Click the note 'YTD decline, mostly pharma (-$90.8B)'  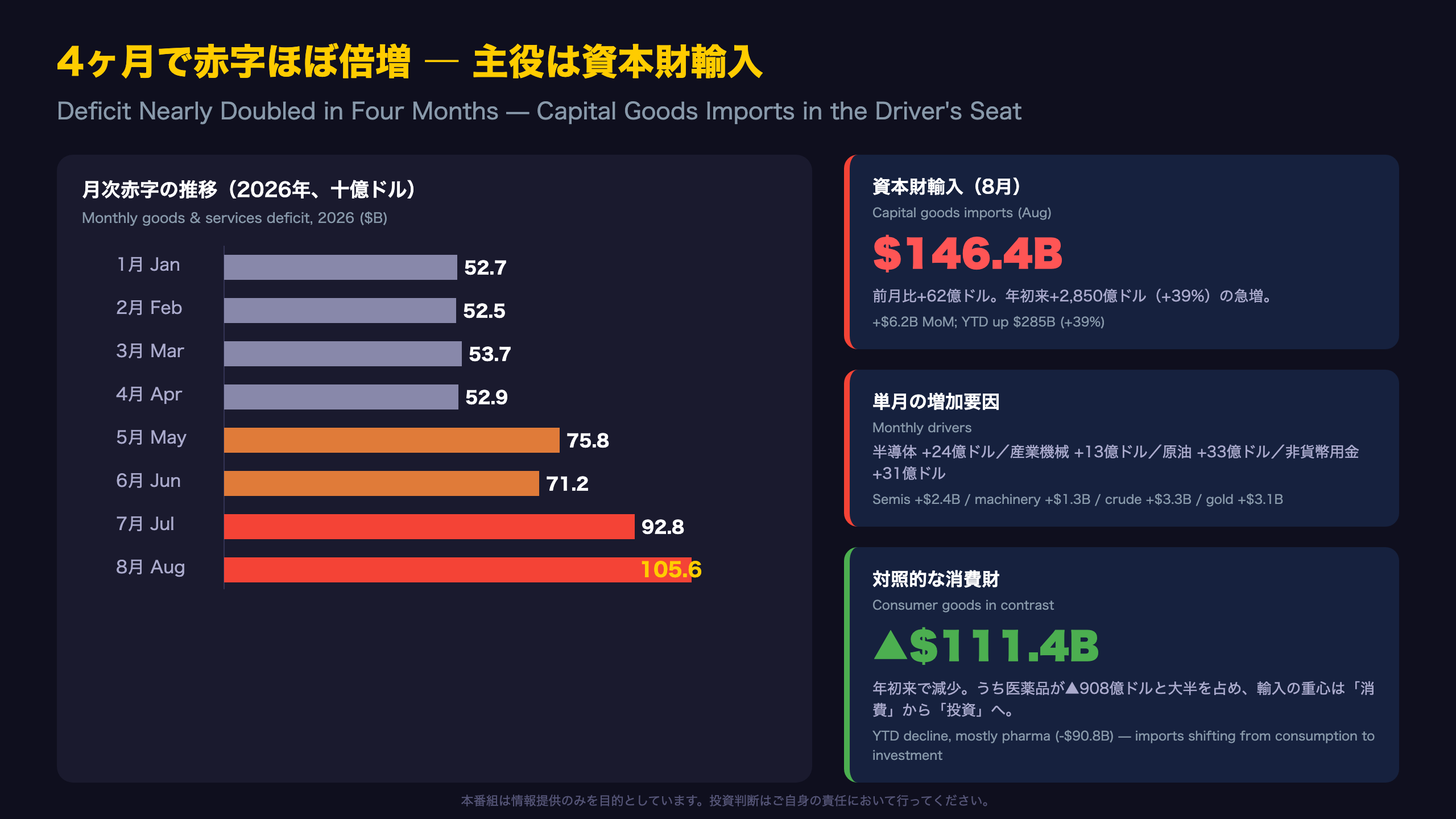(1123, 746)
